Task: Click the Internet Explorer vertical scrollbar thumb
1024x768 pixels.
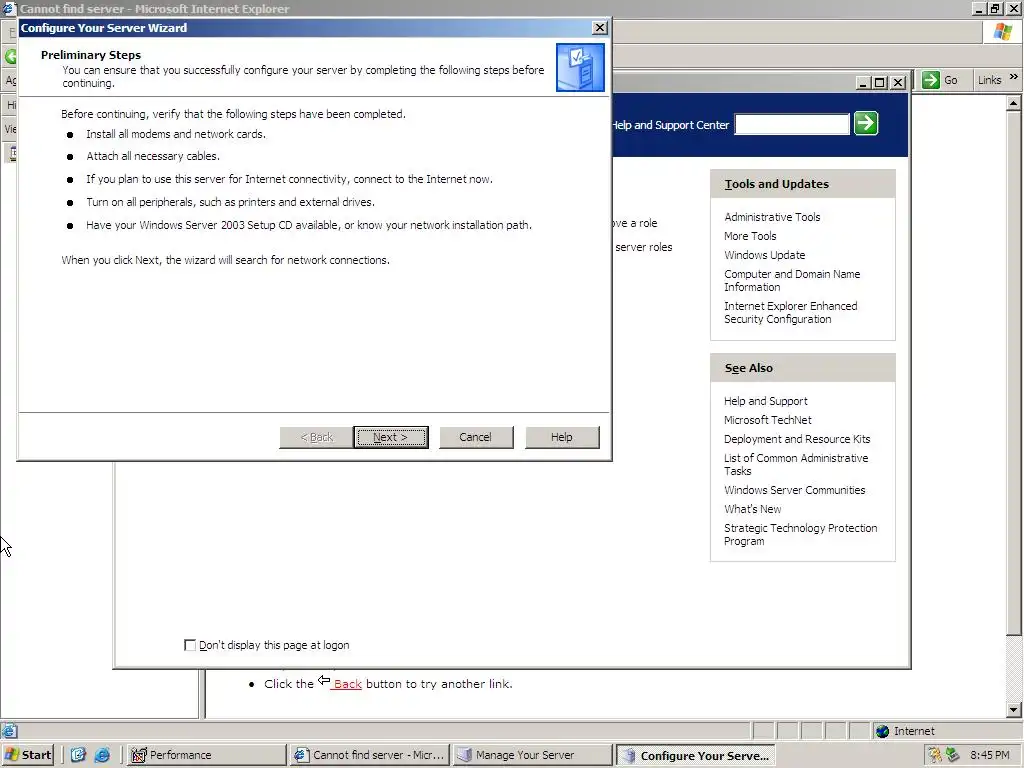Action: click(x=1014, y=372)
